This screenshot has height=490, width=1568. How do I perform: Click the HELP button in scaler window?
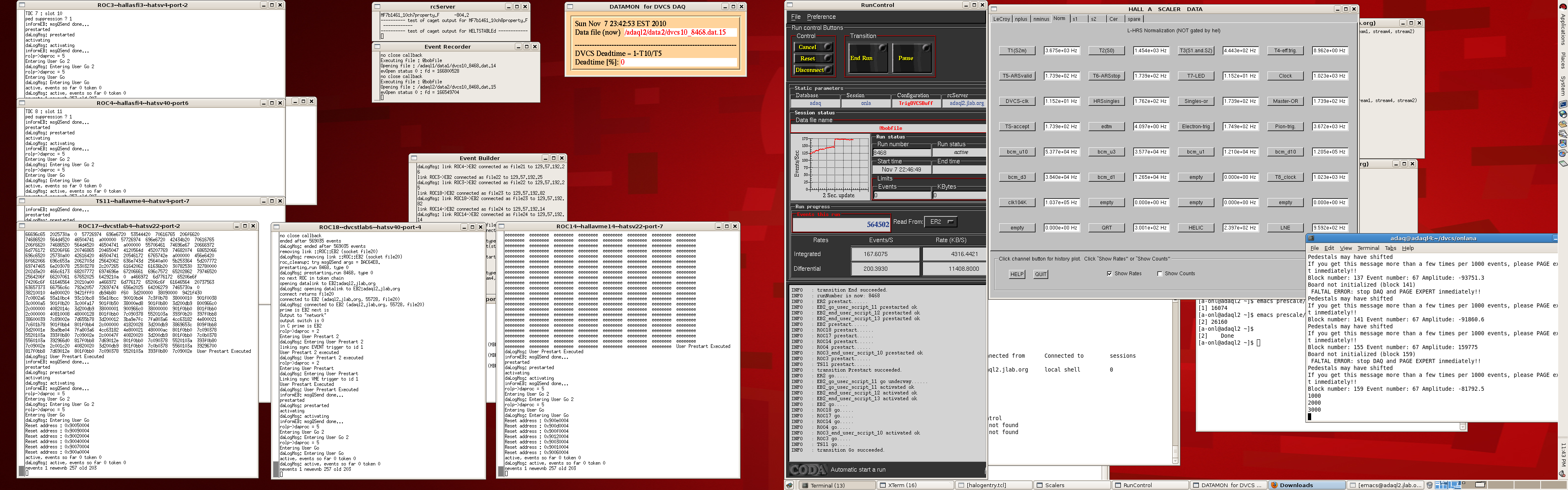1017,274
